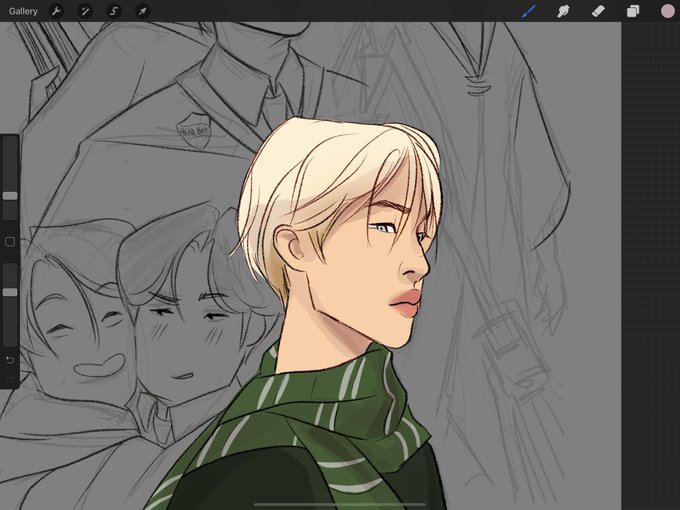The width and height of the screenshot is (680, 510).
Task: Open the Layers panel
Action: (633, 11)
